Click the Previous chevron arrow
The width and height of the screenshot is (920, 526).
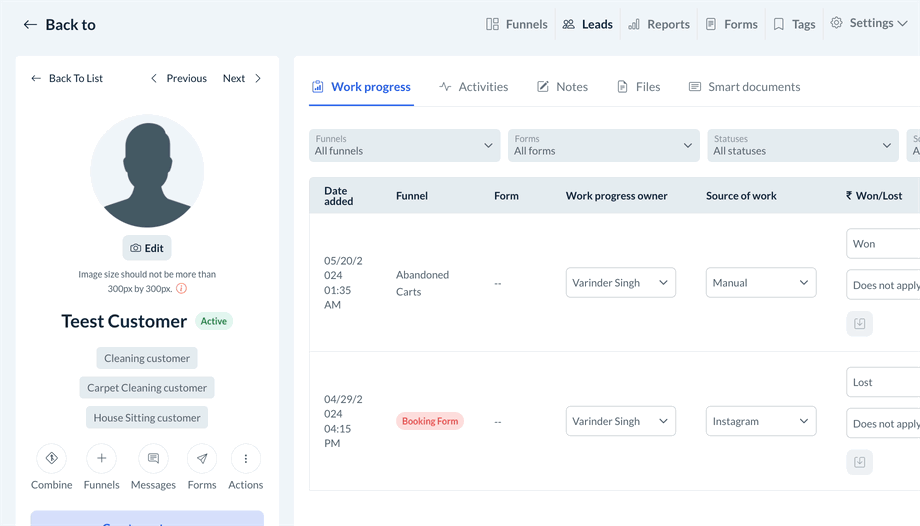[154, 78]
